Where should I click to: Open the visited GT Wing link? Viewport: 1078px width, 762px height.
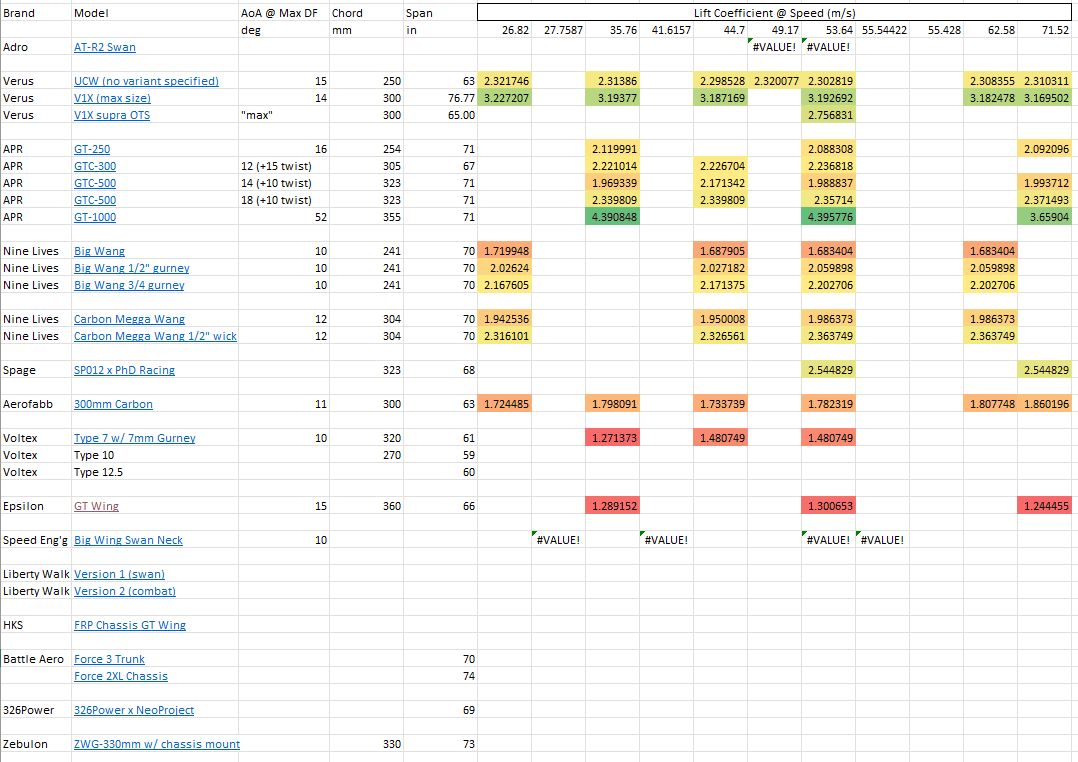(x=96, y=506)
